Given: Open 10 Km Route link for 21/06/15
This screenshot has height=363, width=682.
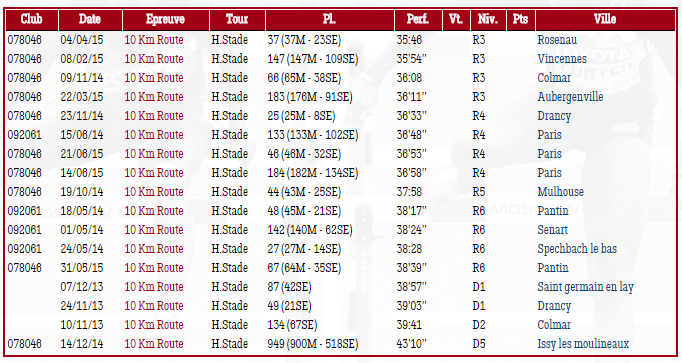Looking at the screenshot, I should (154, 154).
